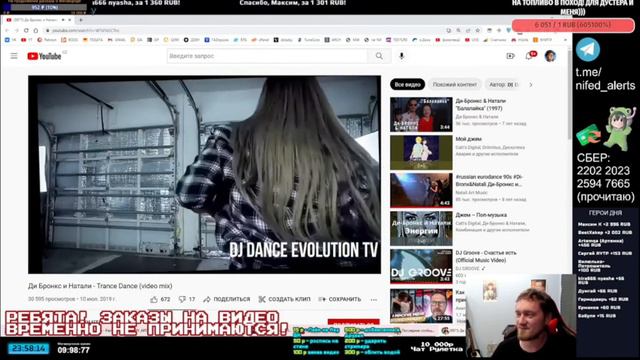The height and width of the screenshot is (360, 640).
Task: Click the main video player
Action: coord(204,175)
